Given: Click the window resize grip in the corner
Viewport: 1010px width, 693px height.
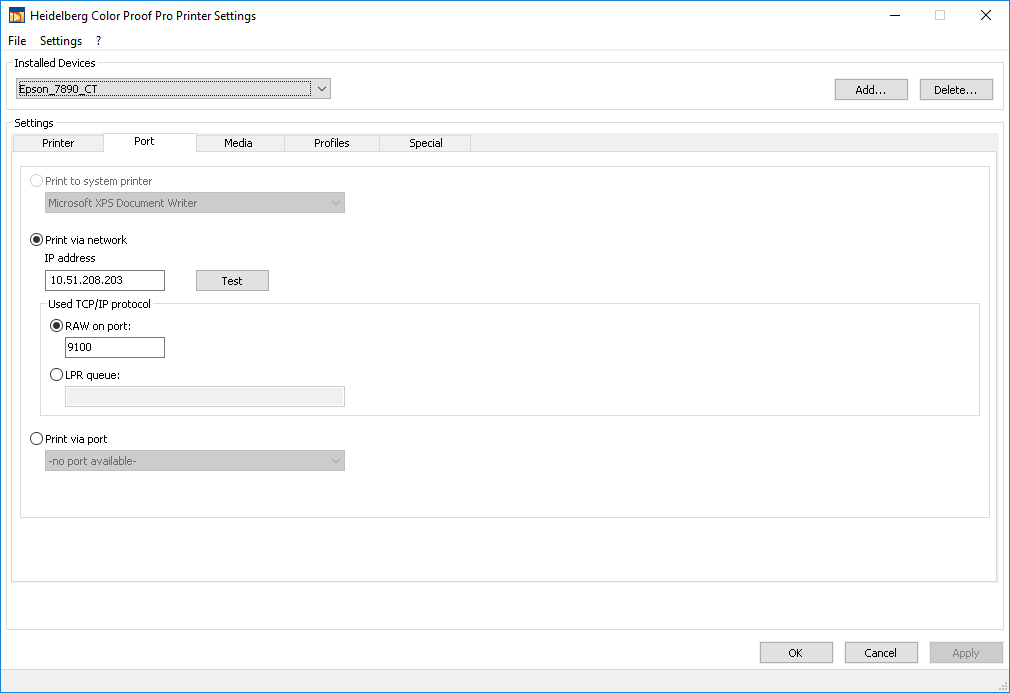Looking at the screenshot, I should point(1004,687).
